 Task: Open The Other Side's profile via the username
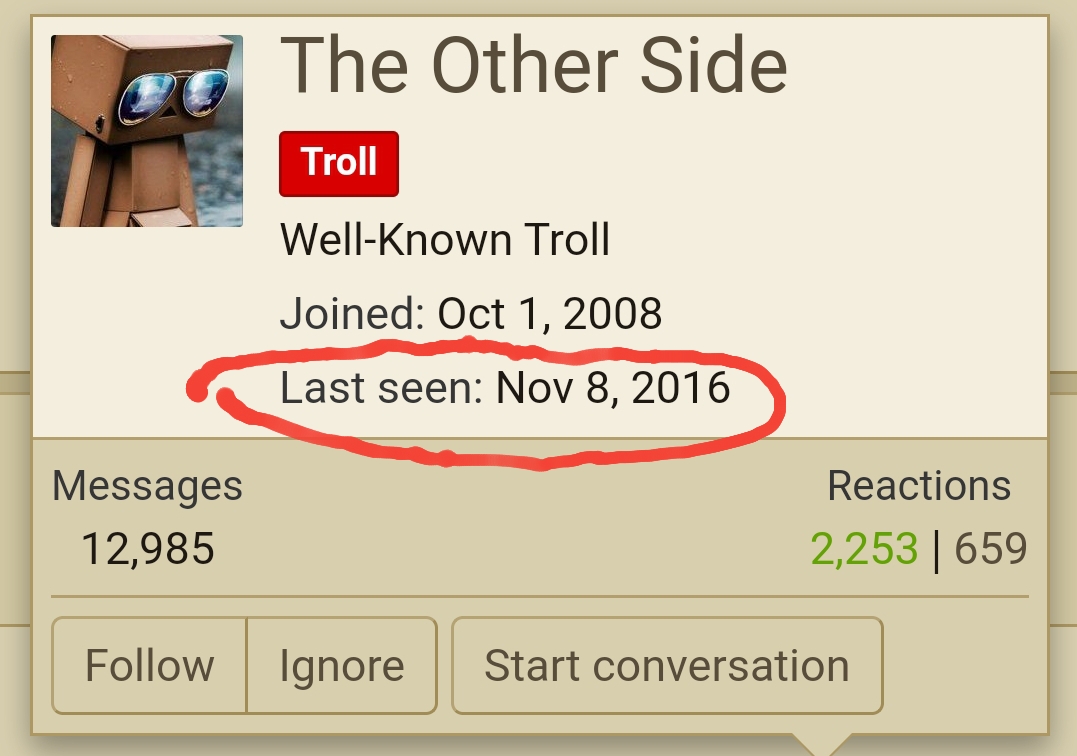point(534,65)
